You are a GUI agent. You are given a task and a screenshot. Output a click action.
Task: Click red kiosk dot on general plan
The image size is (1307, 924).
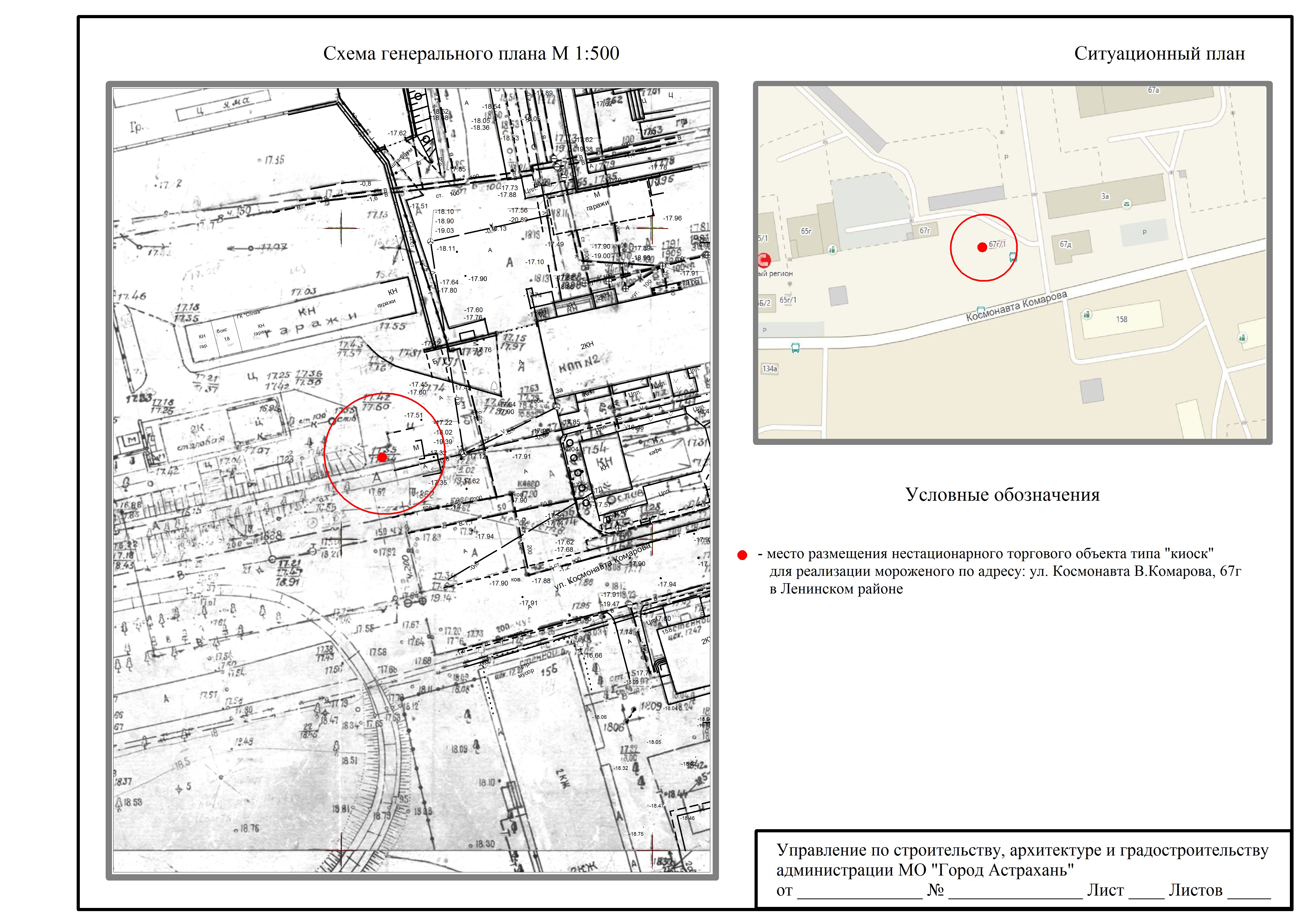point(382,457)
